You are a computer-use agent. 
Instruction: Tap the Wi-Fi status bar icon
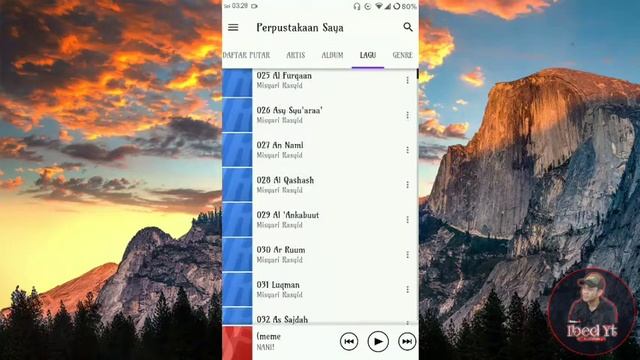coord(379,6)
